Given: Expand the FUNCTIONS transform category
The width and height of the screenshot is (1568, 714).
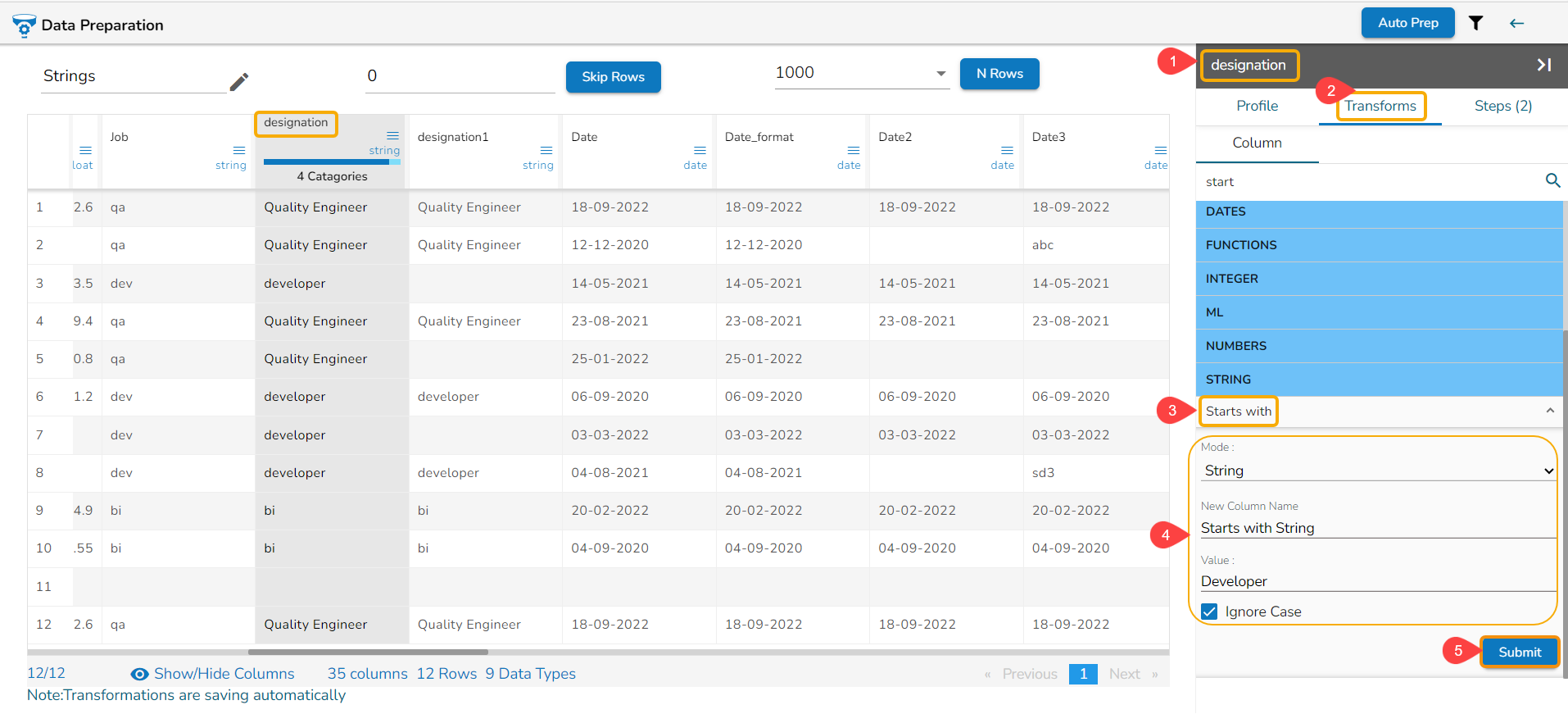Looking at the screenshot, I should tap(1379, 245).
